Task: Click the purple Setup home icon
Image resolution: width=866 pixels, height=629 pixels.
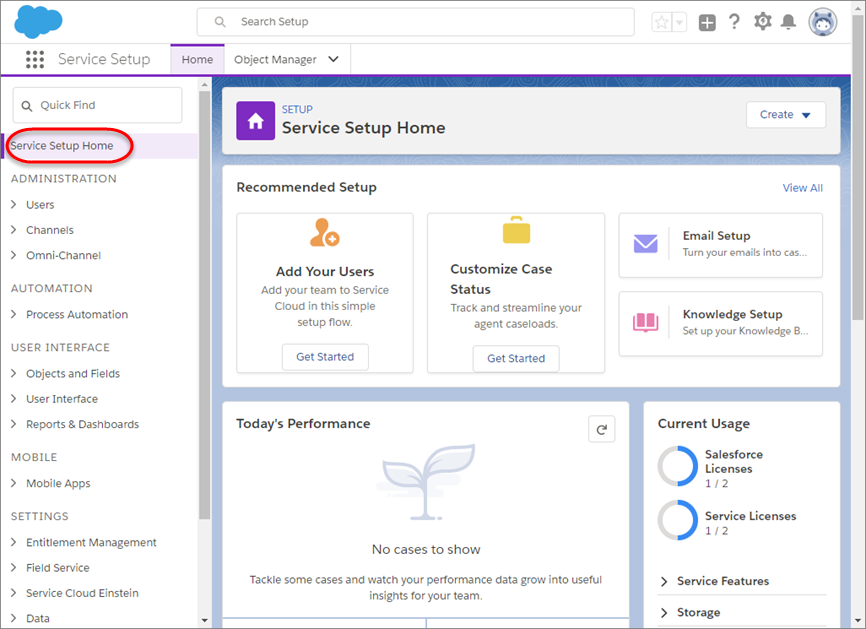Action: [x=256, y=120]
